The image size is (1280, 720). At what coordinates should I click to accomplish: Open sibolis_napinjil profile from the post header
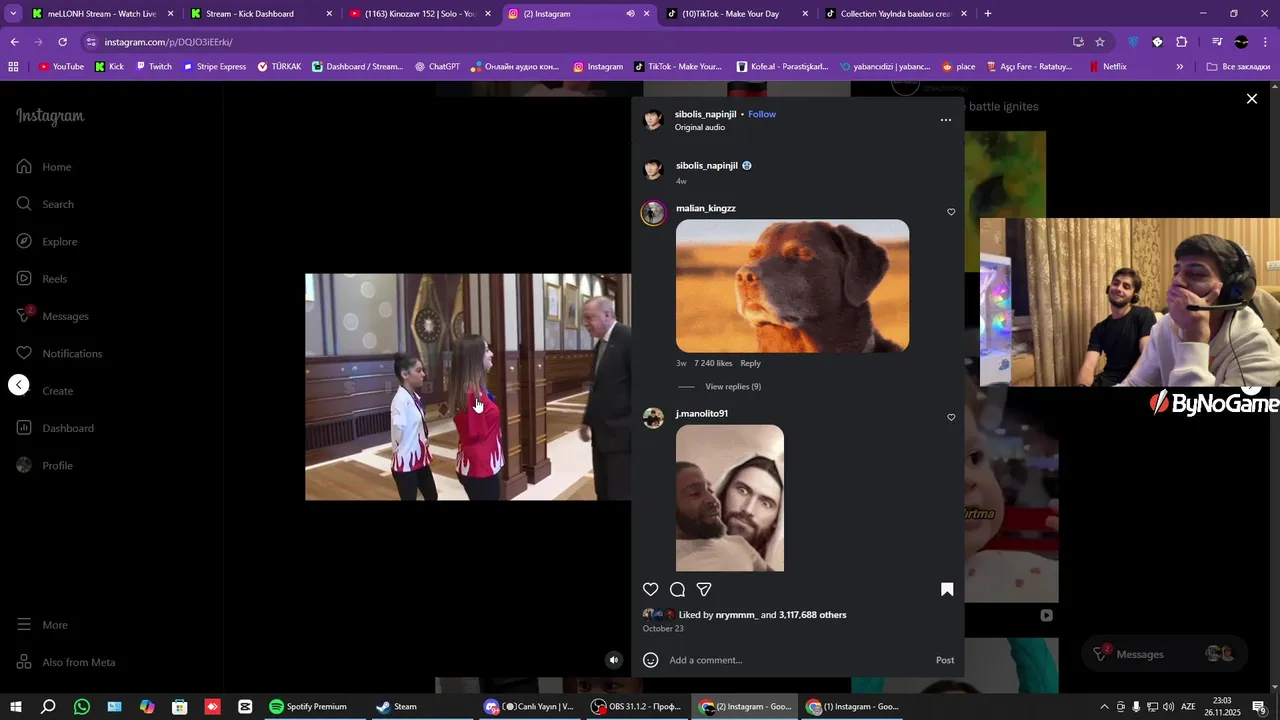pos(705,114)
